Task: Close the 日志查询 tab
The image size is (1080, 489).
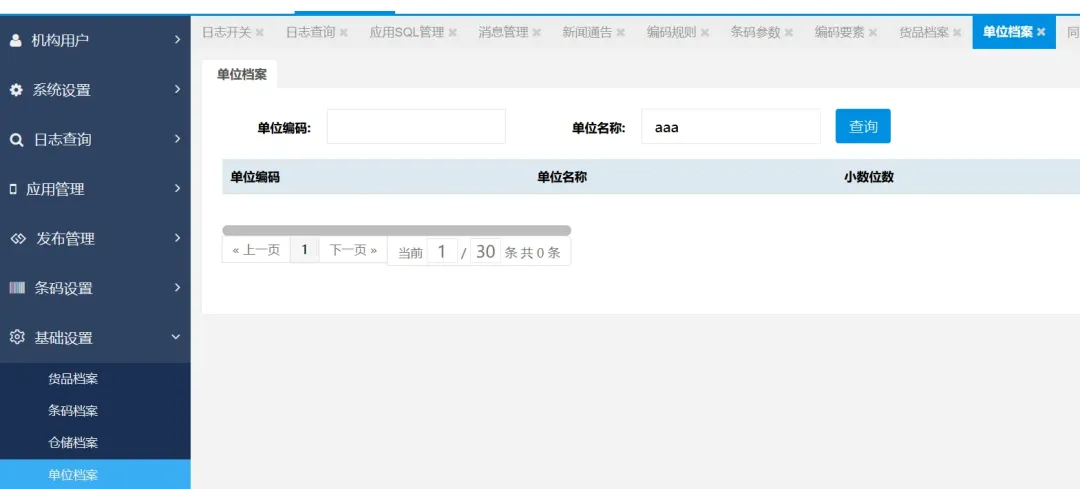Action: (x=344, y=32)
